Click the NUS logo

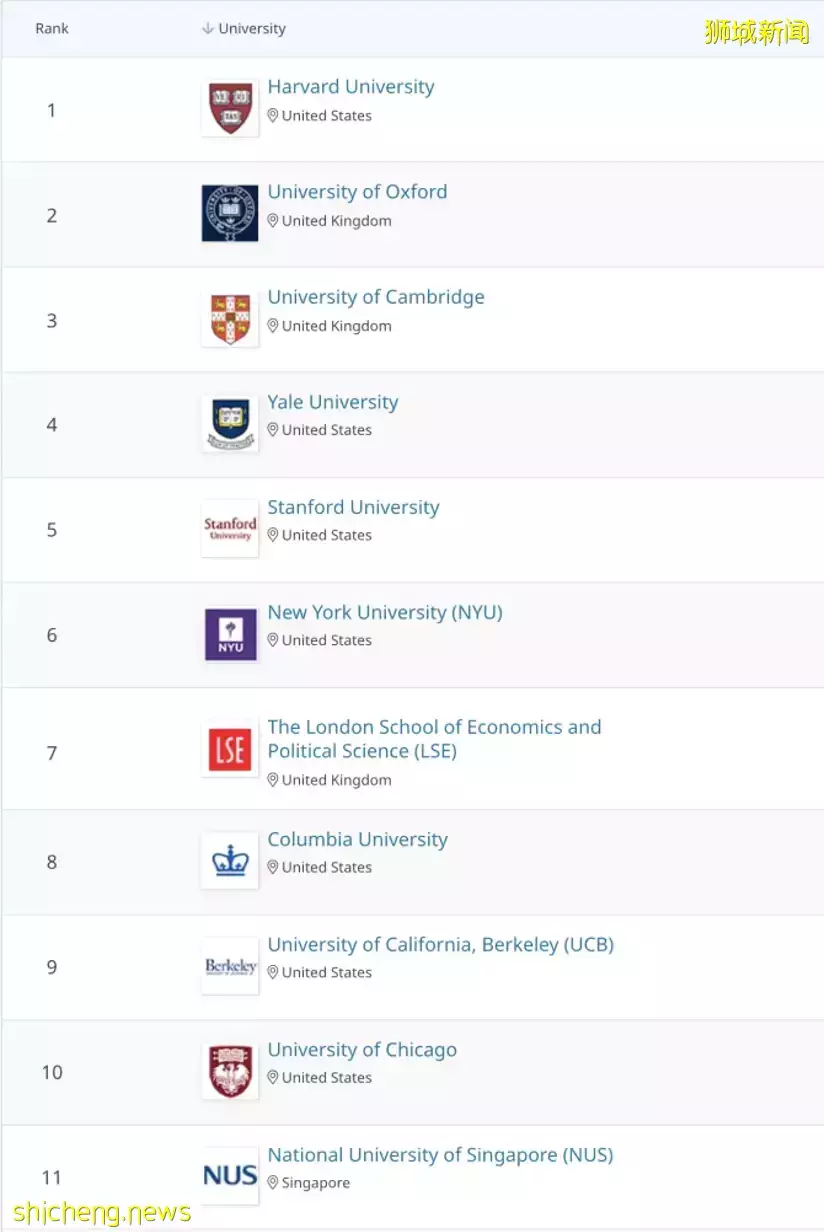[230, 1176]
